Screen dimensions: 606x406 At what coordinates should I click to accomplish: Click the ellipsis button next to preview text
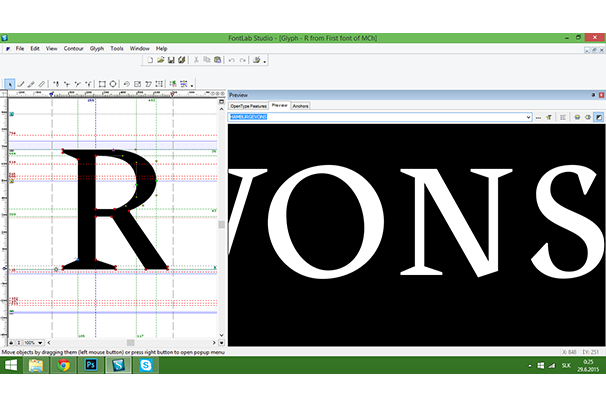[538, 117]
